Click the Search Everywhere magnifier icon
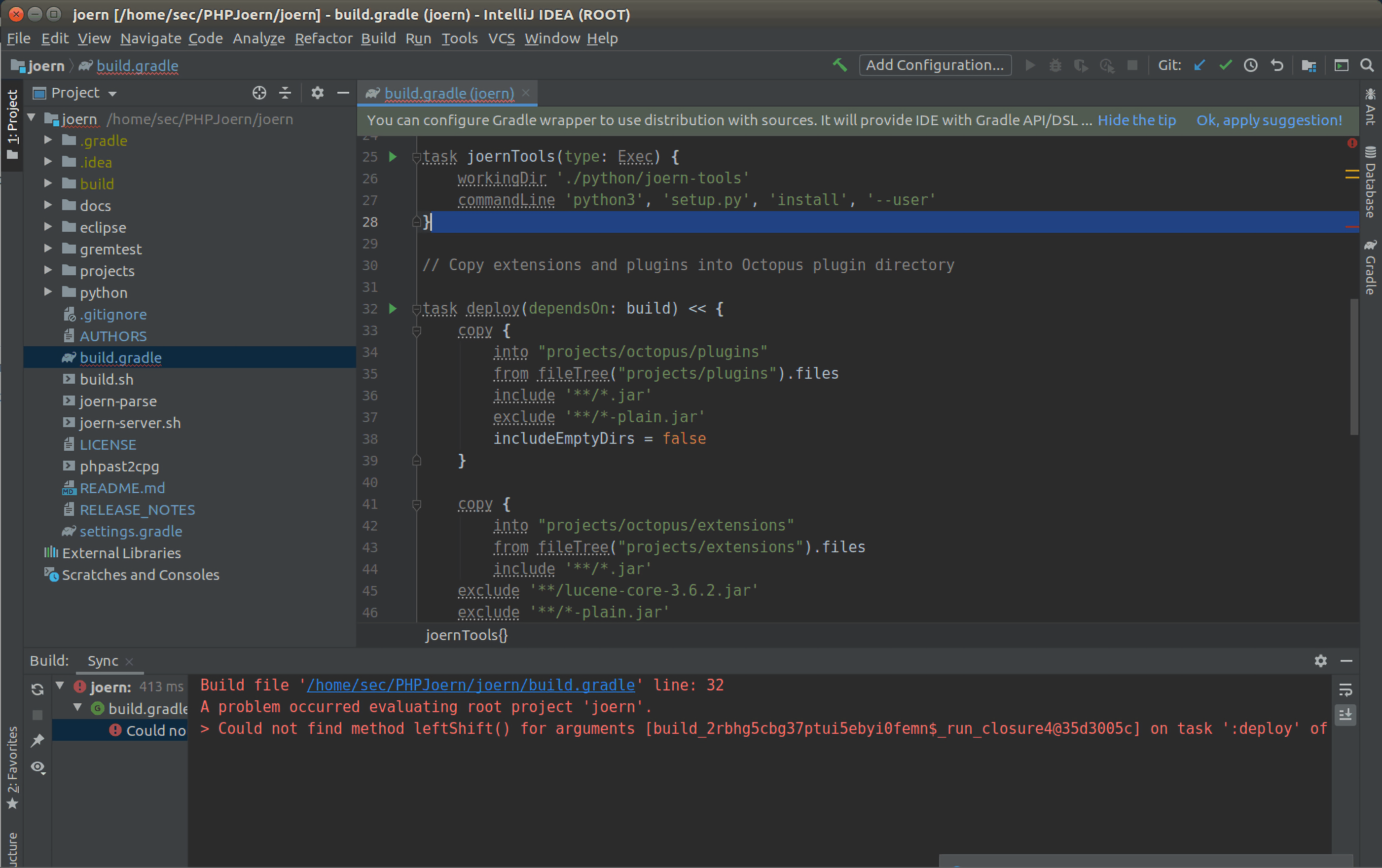Image resolution: width=1382 pixels, height=868 pixels. coord(1367,66)
